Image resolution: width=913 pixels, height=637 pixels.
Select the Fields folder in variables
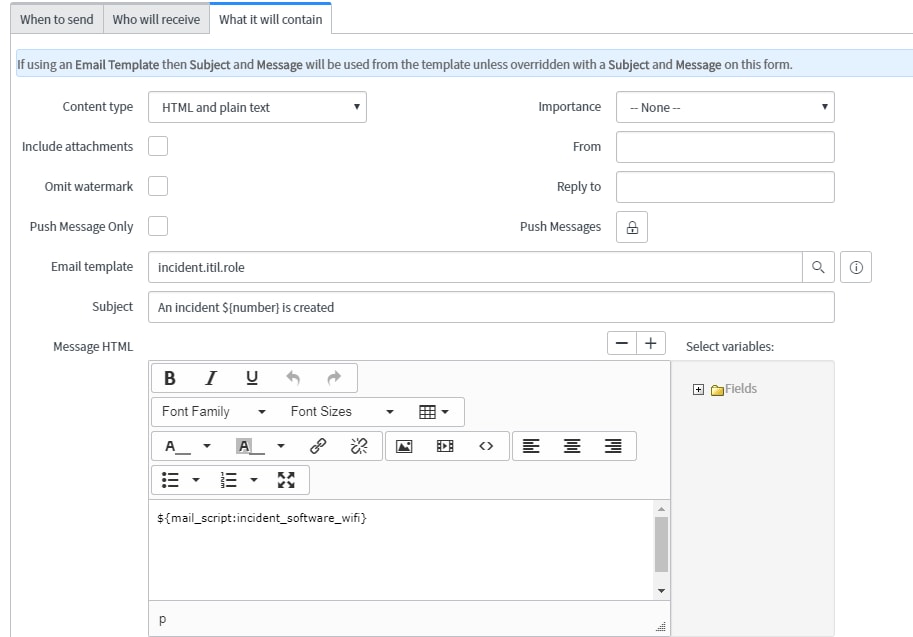pos(734,389)
